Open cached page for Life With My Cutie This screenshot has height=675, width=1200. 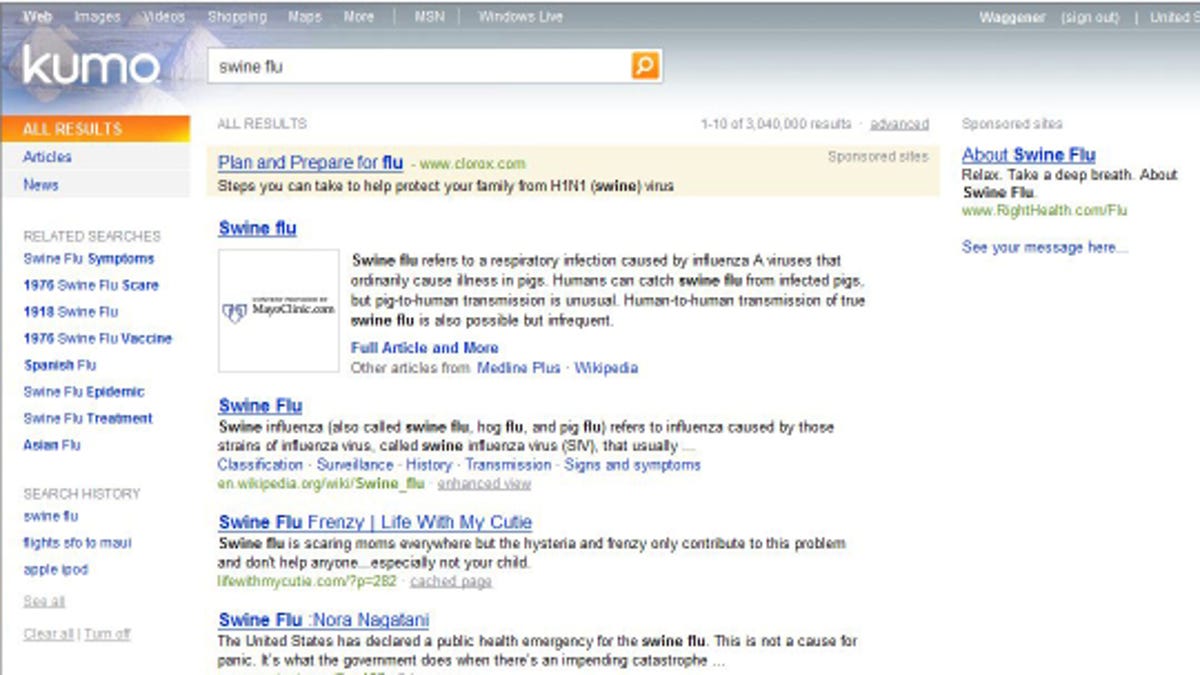[451, 581]
